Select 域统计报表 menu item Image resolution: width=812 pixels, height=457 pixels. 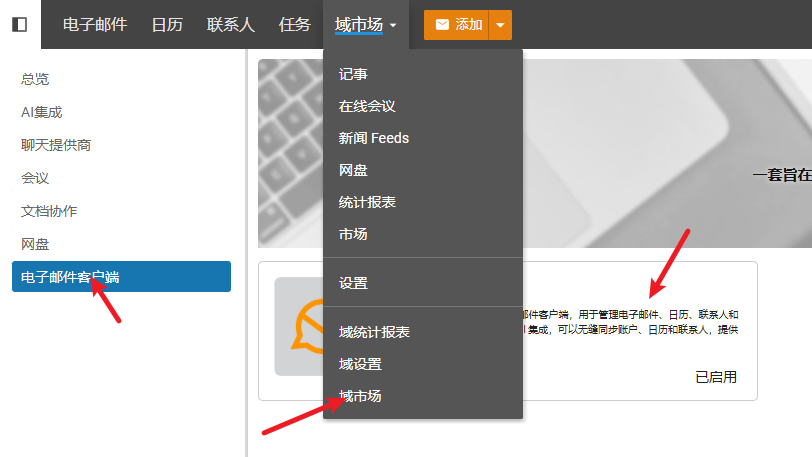(374, 332)
